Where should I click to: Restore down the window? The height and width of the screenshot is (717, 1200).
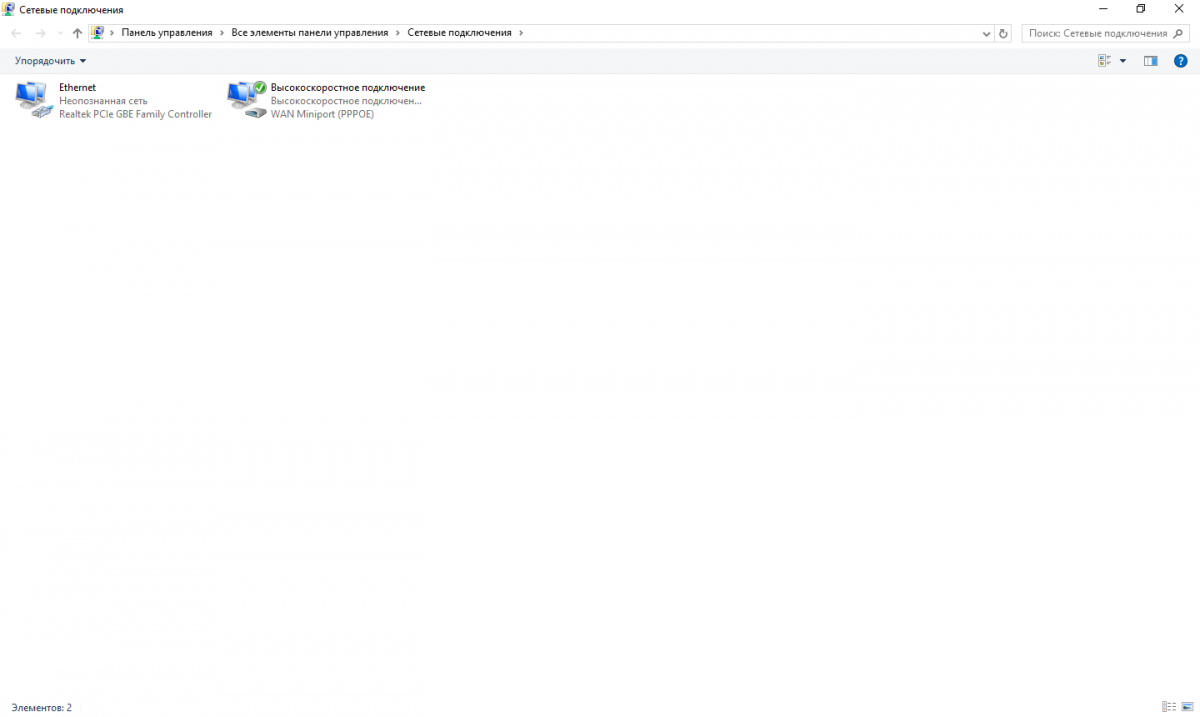pos(1141,9)
